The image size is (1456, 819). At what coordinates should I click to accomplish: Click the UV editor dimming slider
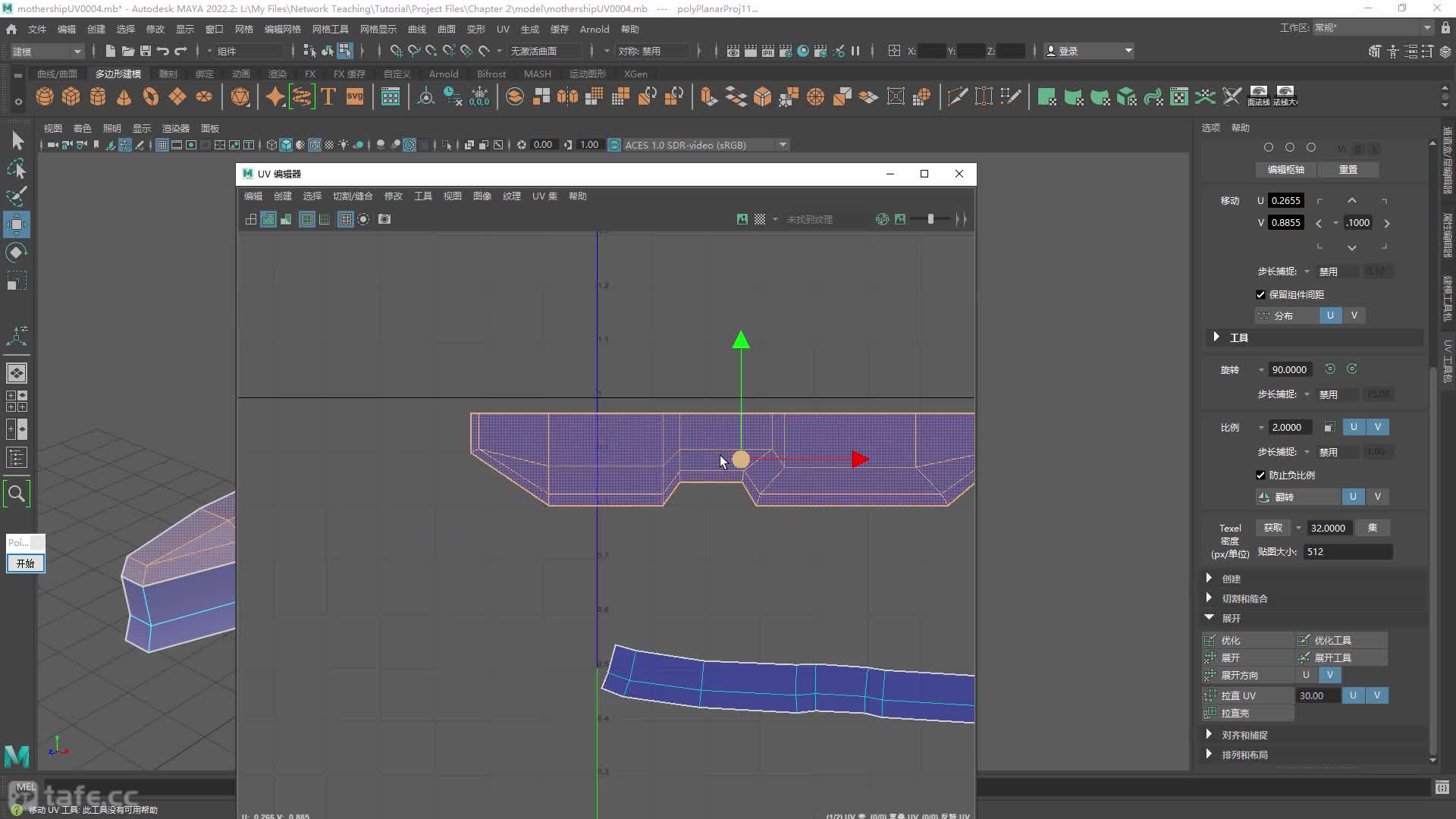pyautogui.click(x=930, y=219)
